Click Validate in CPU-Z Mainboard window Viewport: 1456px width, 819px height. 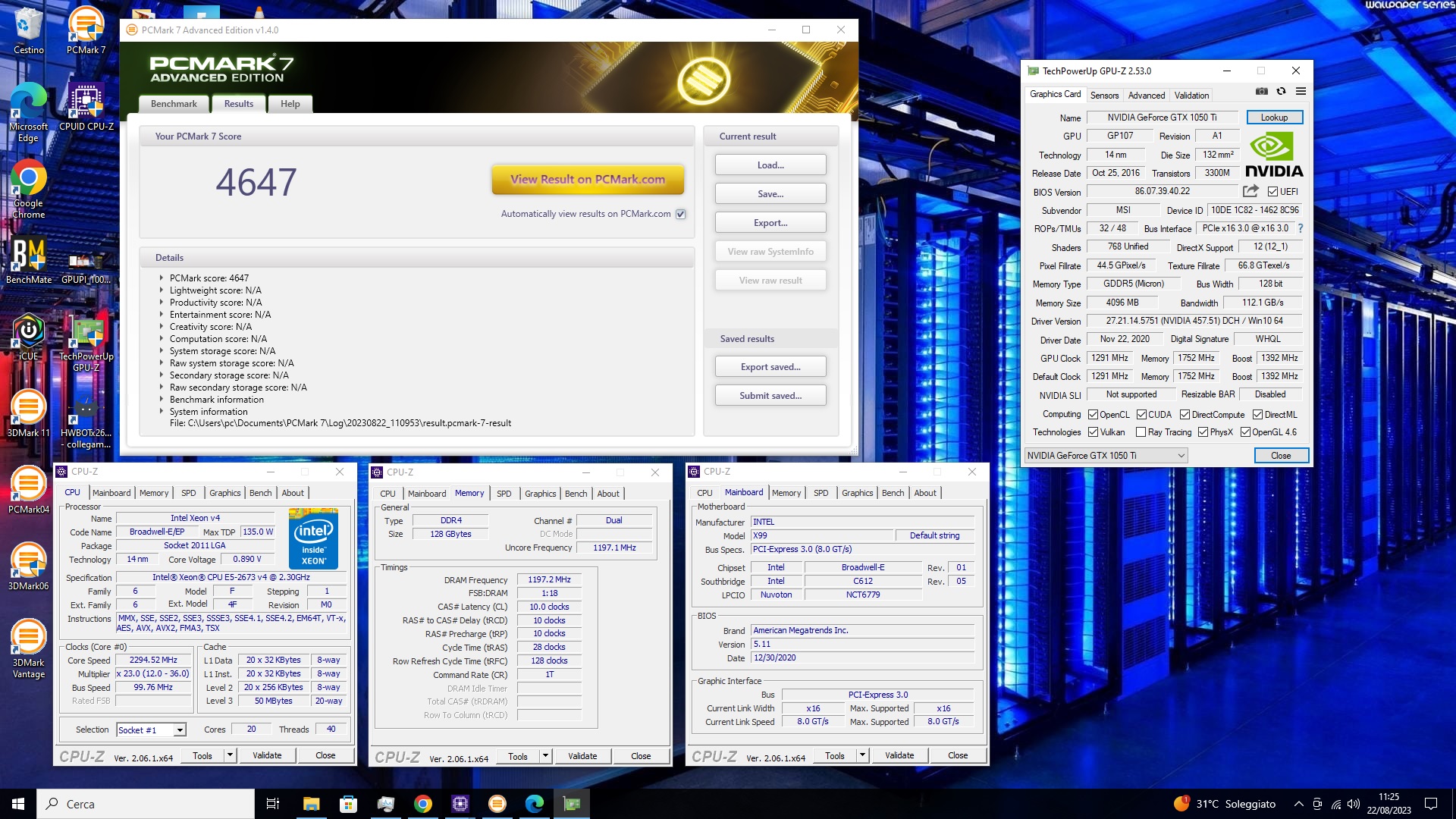(899, 755)
